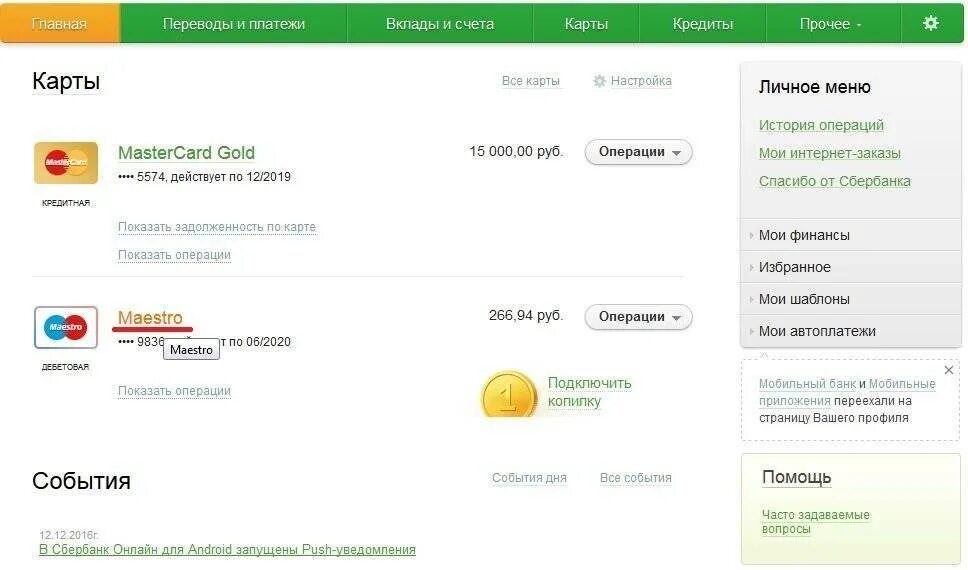Expand Мои финансы section
Image resolution: width=968 pixels, height=570 pixels.
[x=851, y=235]
